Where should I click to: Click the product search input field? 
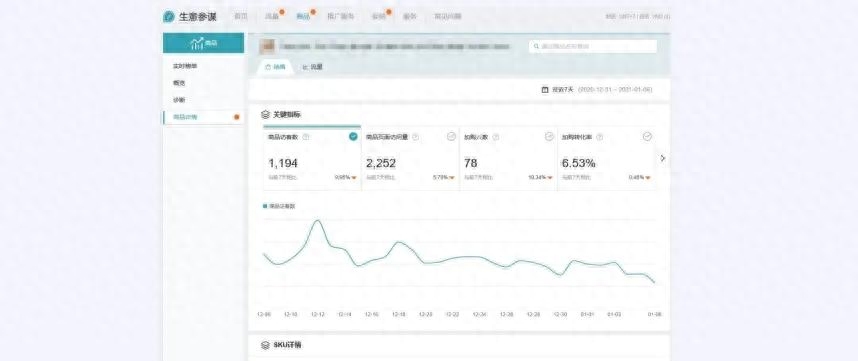coord(593,46)
